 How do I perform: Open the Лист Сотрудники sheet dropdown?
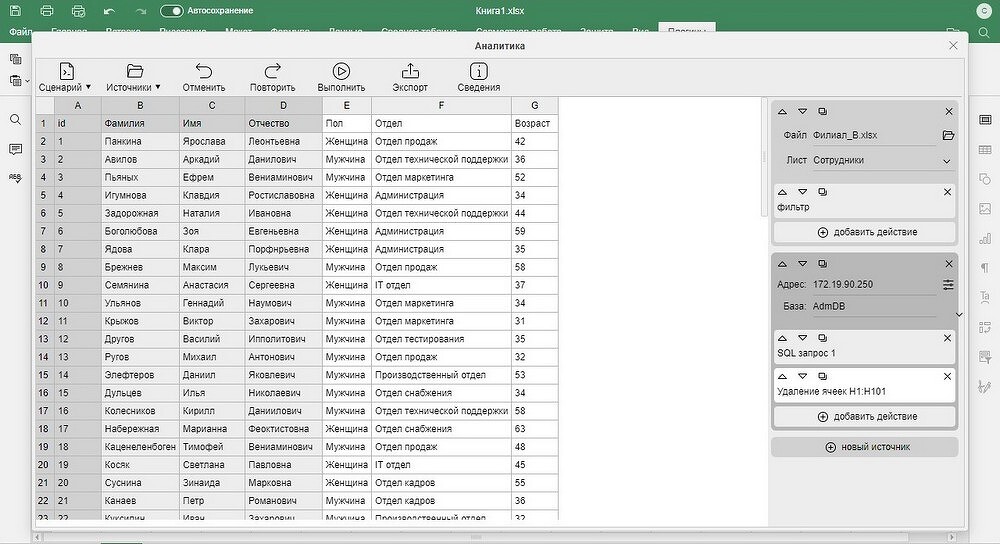pos(946,160)
